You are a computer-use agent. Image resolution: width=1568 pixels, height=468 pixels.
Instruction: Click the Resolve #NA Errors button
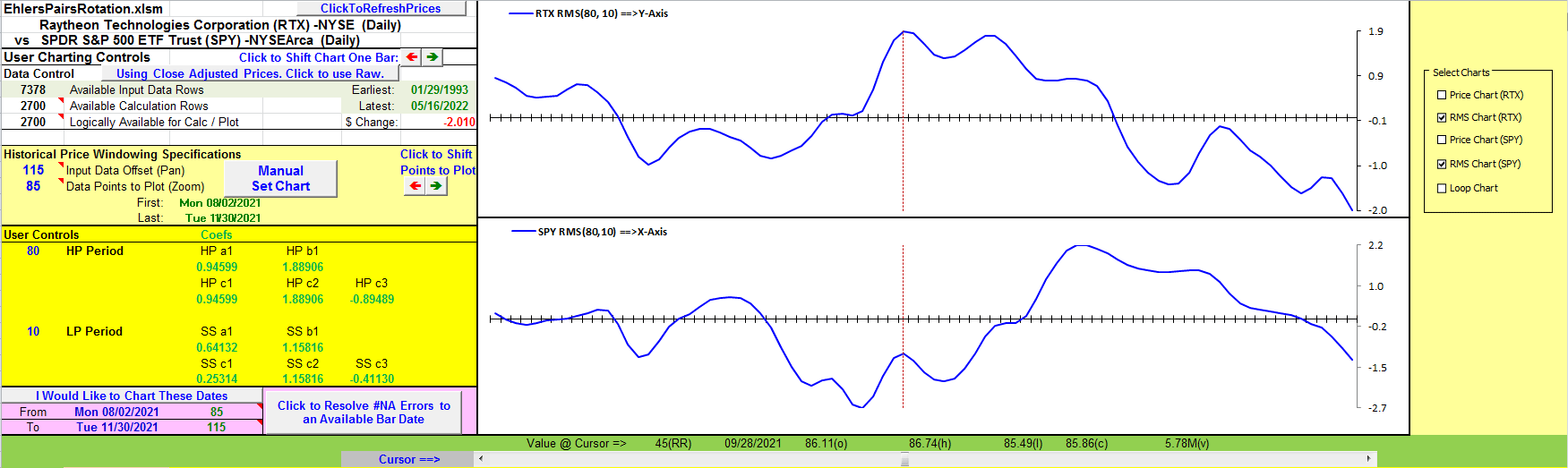pyautogui.click(x=364, y=413)
